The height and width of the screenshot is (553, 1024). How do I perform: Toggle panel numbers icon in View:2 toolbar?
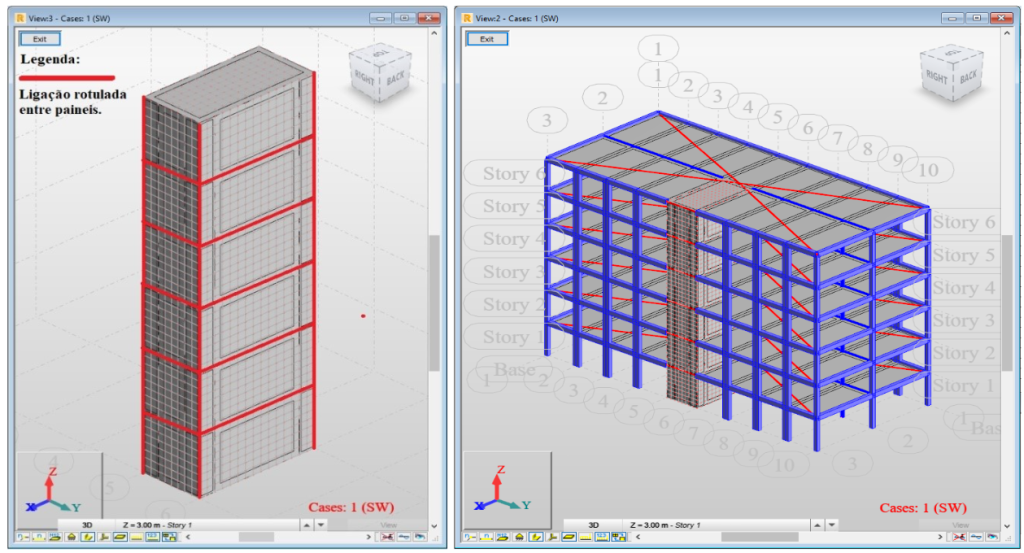tap(503, 537)
